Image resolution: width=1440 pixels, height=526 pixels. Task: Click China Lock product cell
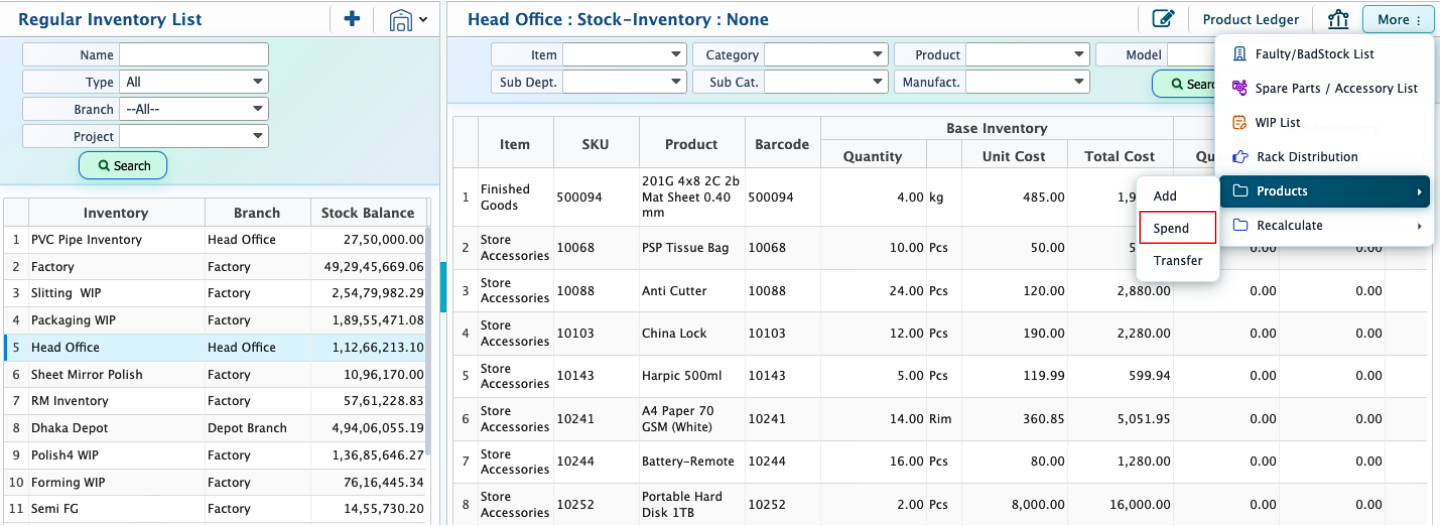point(692,334)
